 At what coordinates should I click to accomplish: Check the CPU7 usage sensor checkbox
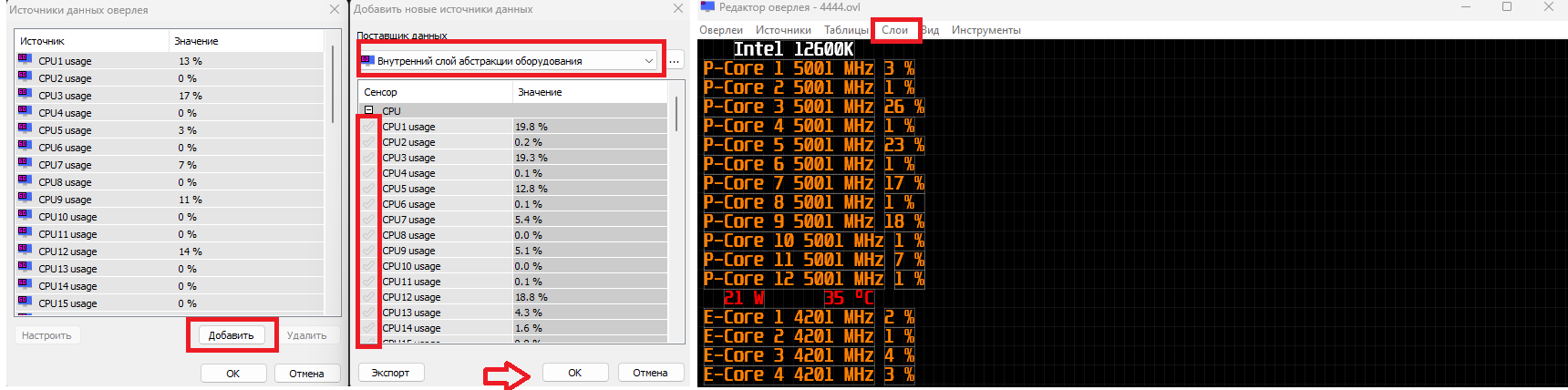tap(369, 220)
